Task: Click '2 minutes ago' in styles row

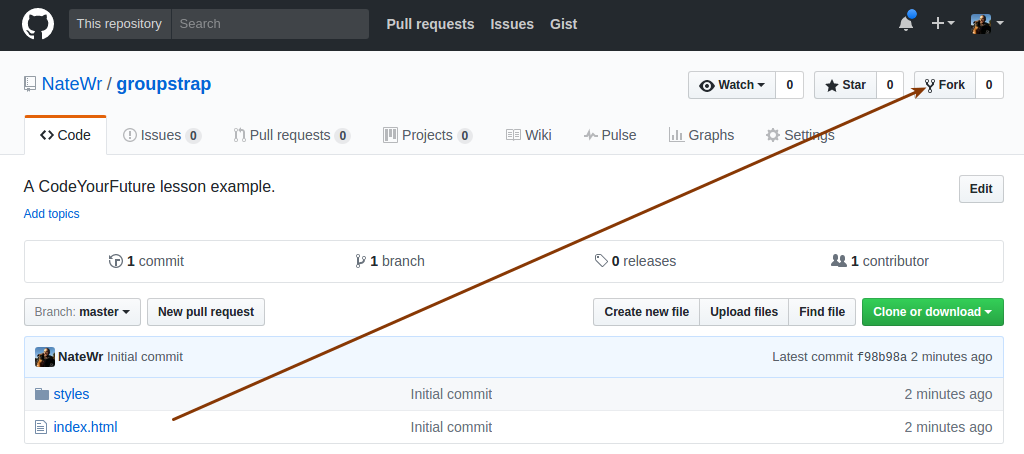Action: click(948, 395)
